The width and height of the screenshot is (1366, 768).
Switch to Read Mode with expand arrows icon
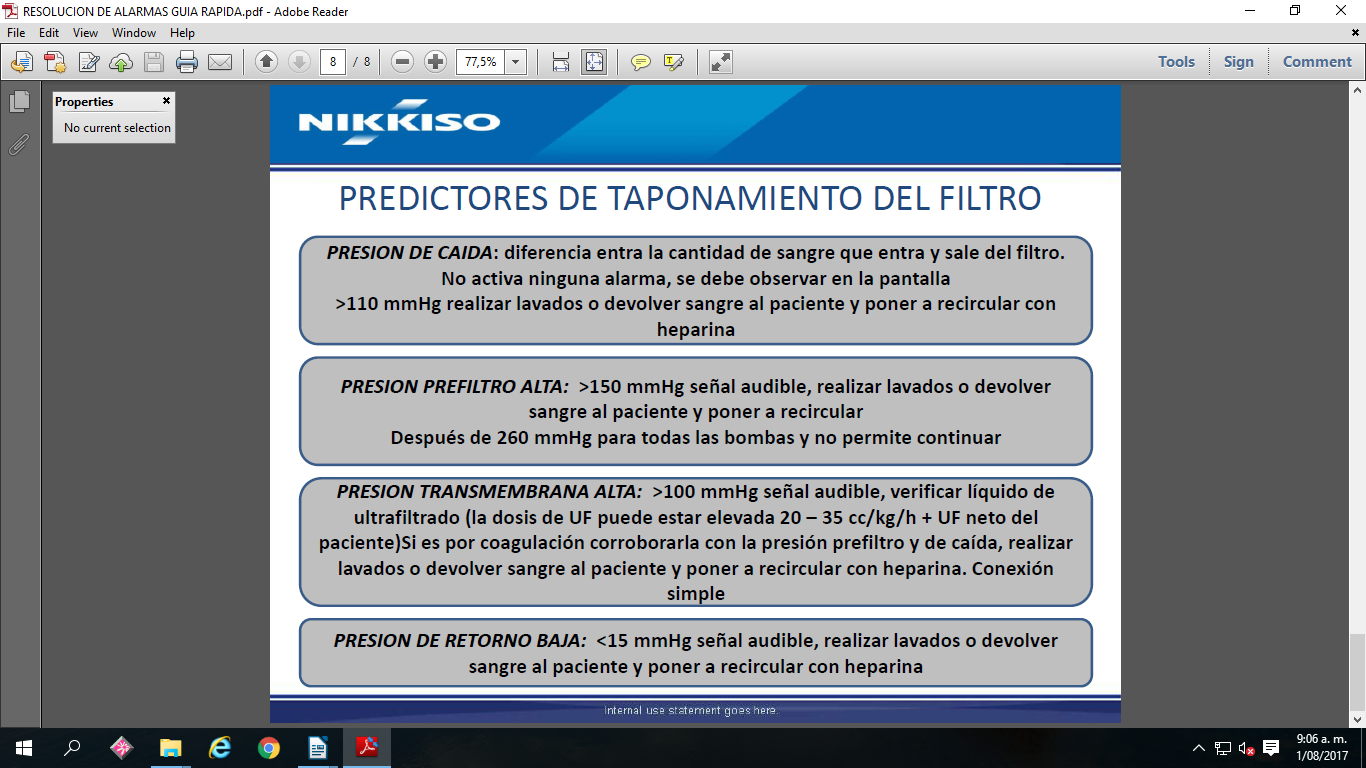click(x=720, y=62)
